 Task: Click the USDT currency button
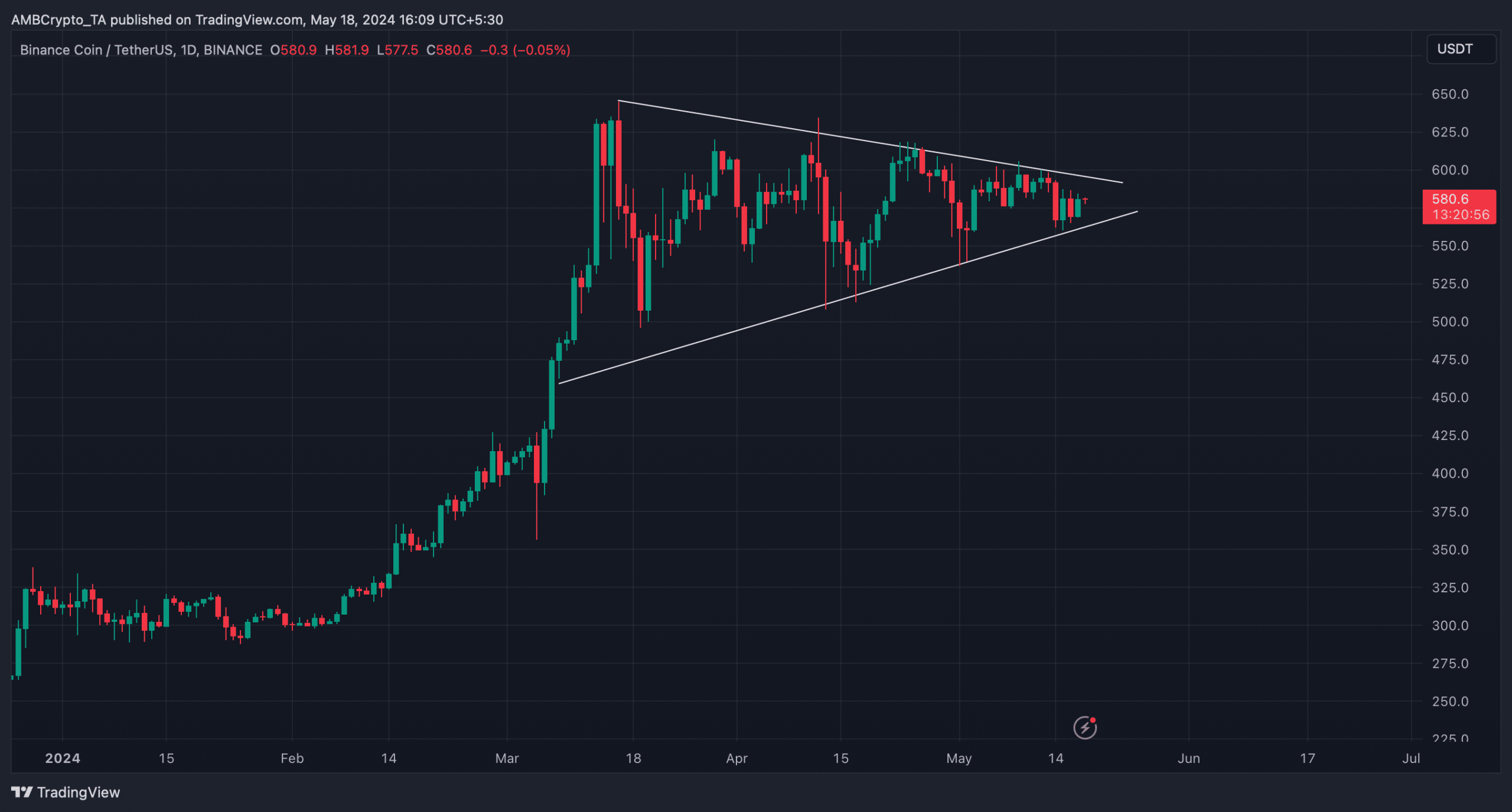(x=1461, y=49)
